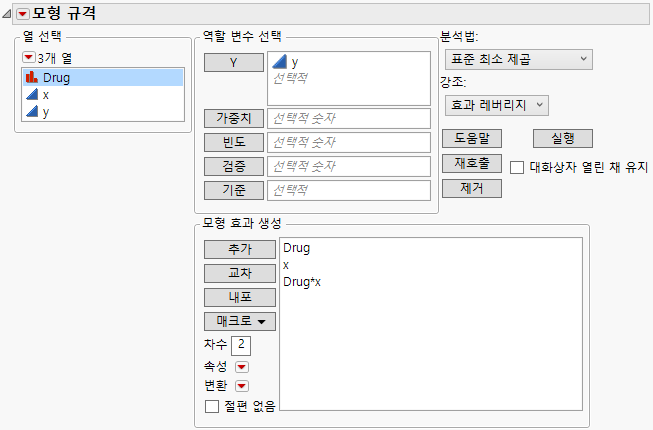Screen dimensions: 653x430
Task: Click the 차수 field showing 2
Action: 241,345
